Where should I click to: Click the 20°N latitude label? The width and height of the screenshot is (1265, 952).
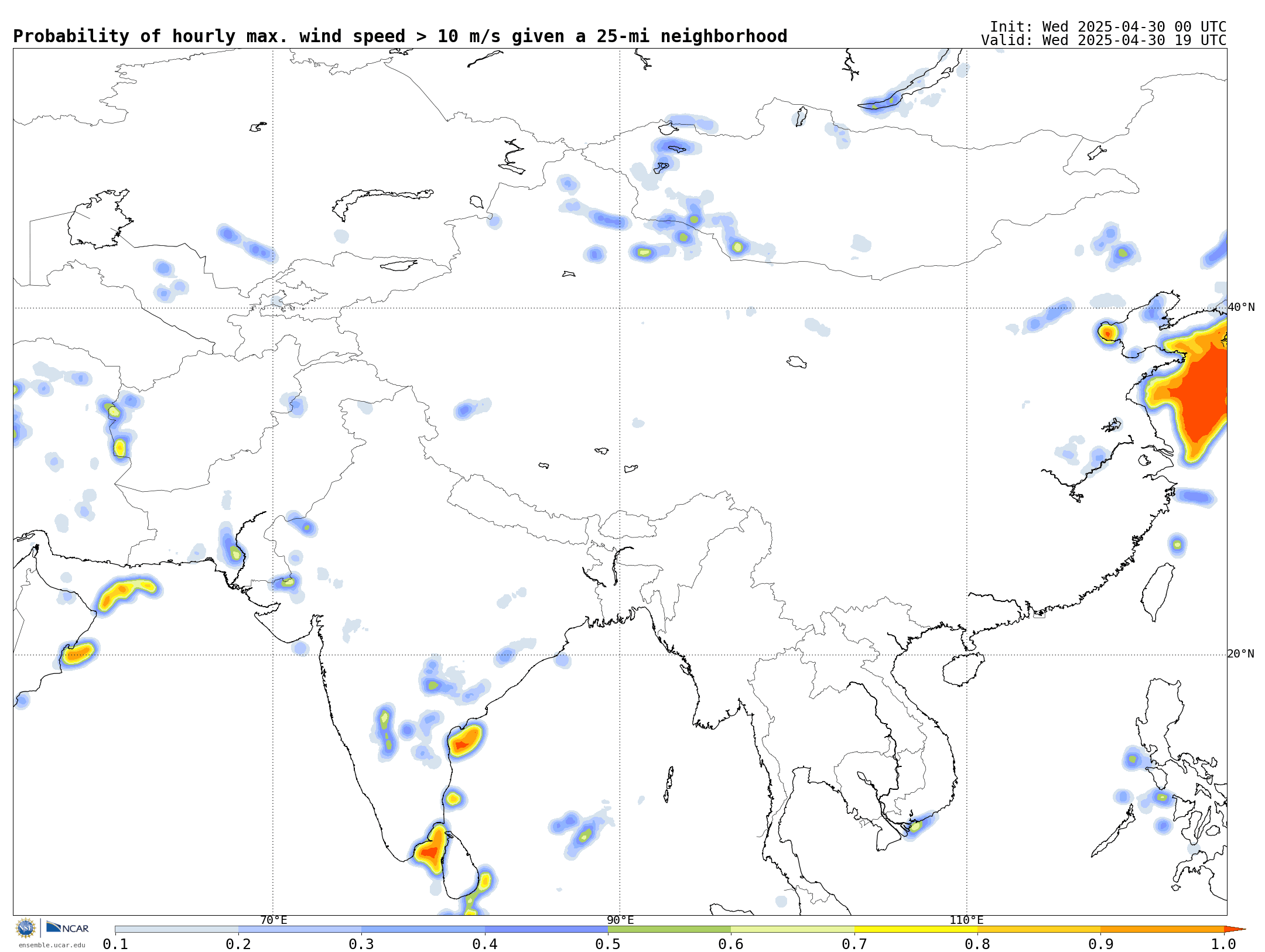pos(1241,654)
